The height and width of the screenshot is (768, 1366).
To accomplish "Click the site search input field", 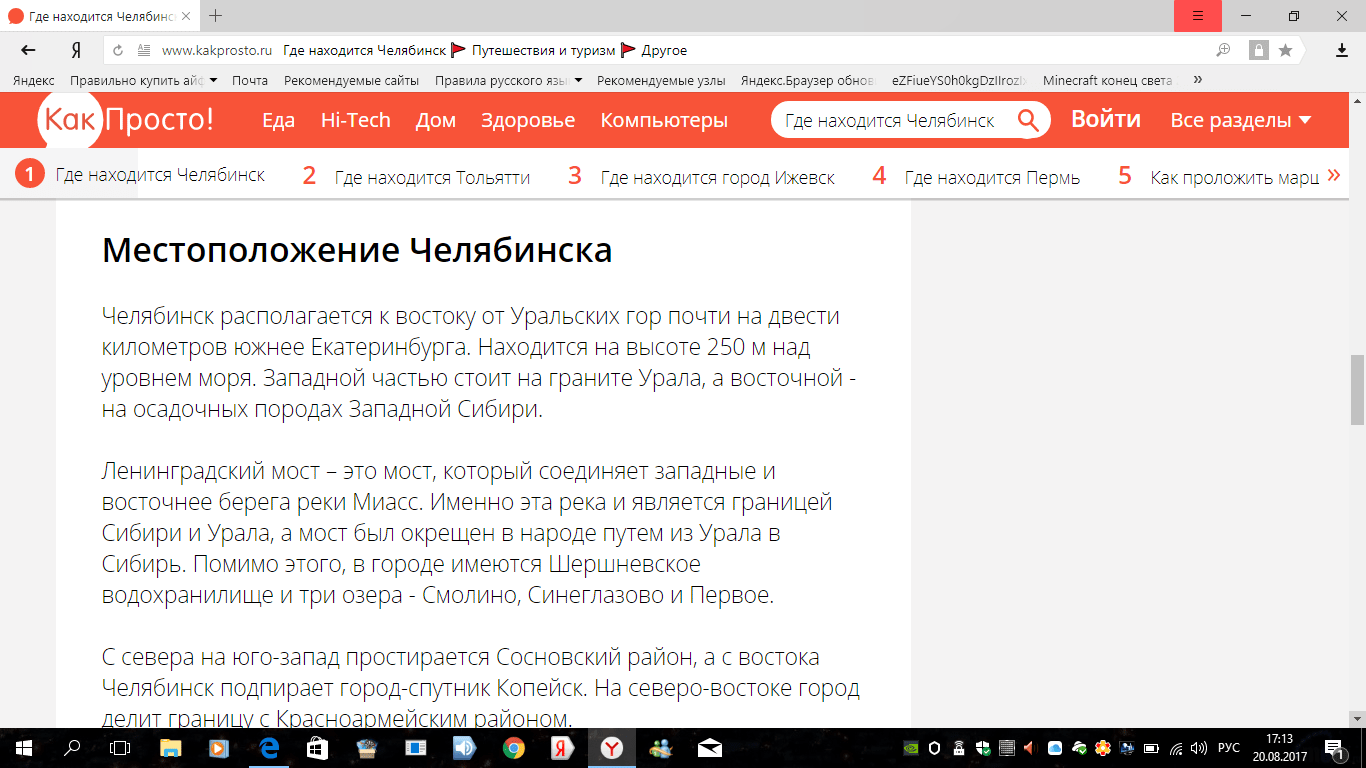I will pos(890,121).
